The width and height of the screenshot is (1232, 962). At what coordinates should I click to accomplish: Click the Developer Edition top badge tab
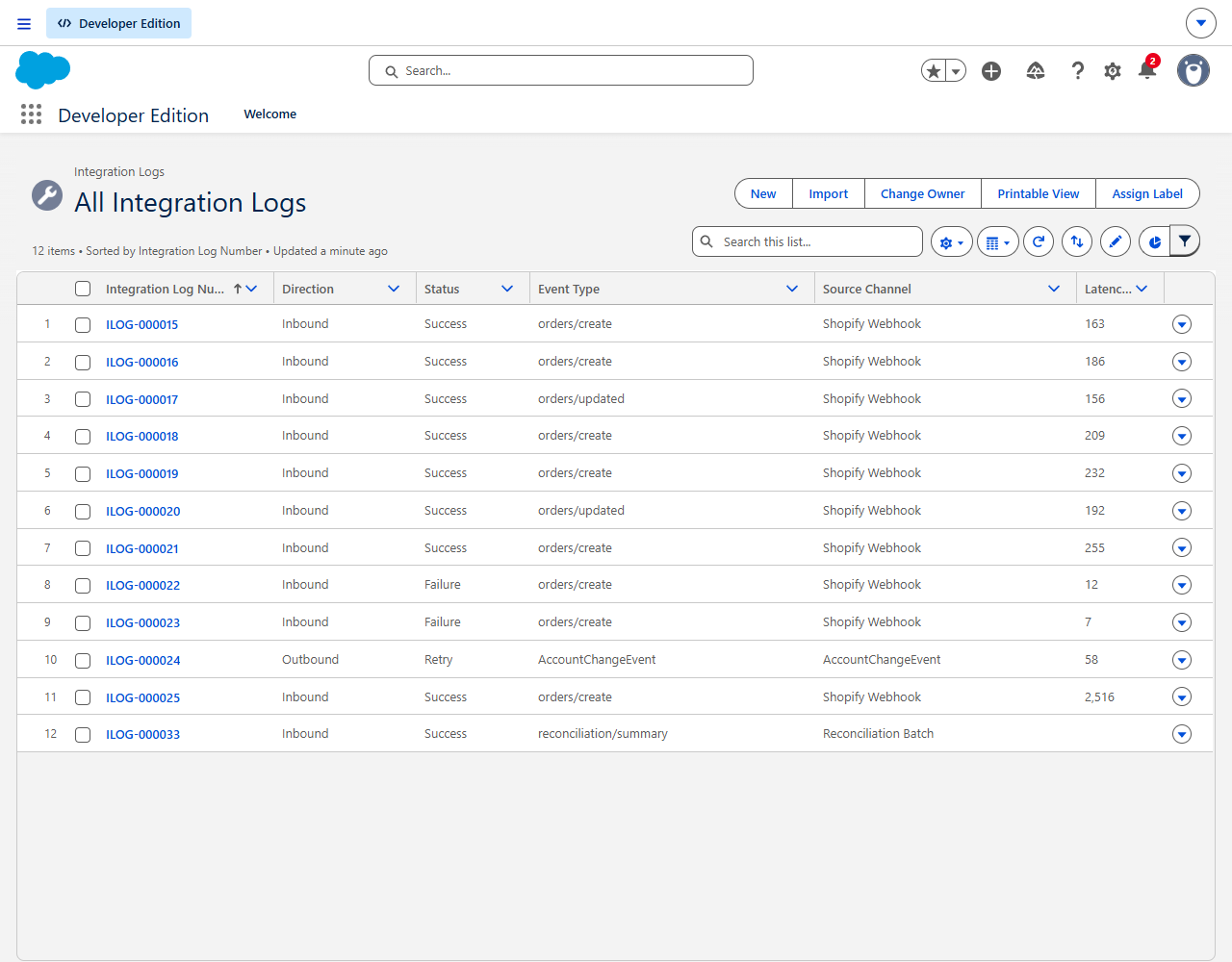pyautogui.click(x=118, y=23)
